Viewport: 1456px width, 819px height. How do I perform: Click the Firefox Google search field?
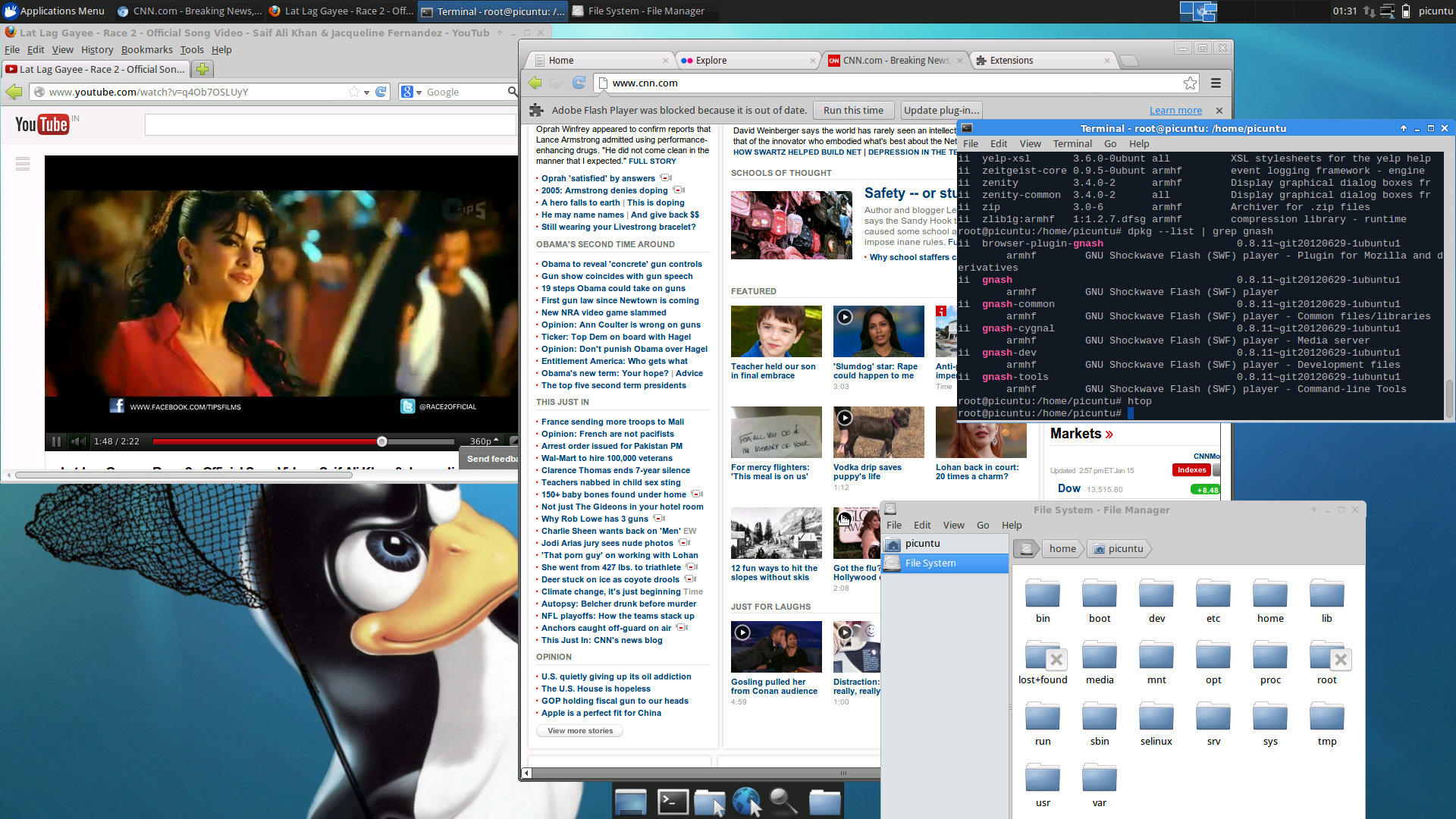click(x=464, y=92)
